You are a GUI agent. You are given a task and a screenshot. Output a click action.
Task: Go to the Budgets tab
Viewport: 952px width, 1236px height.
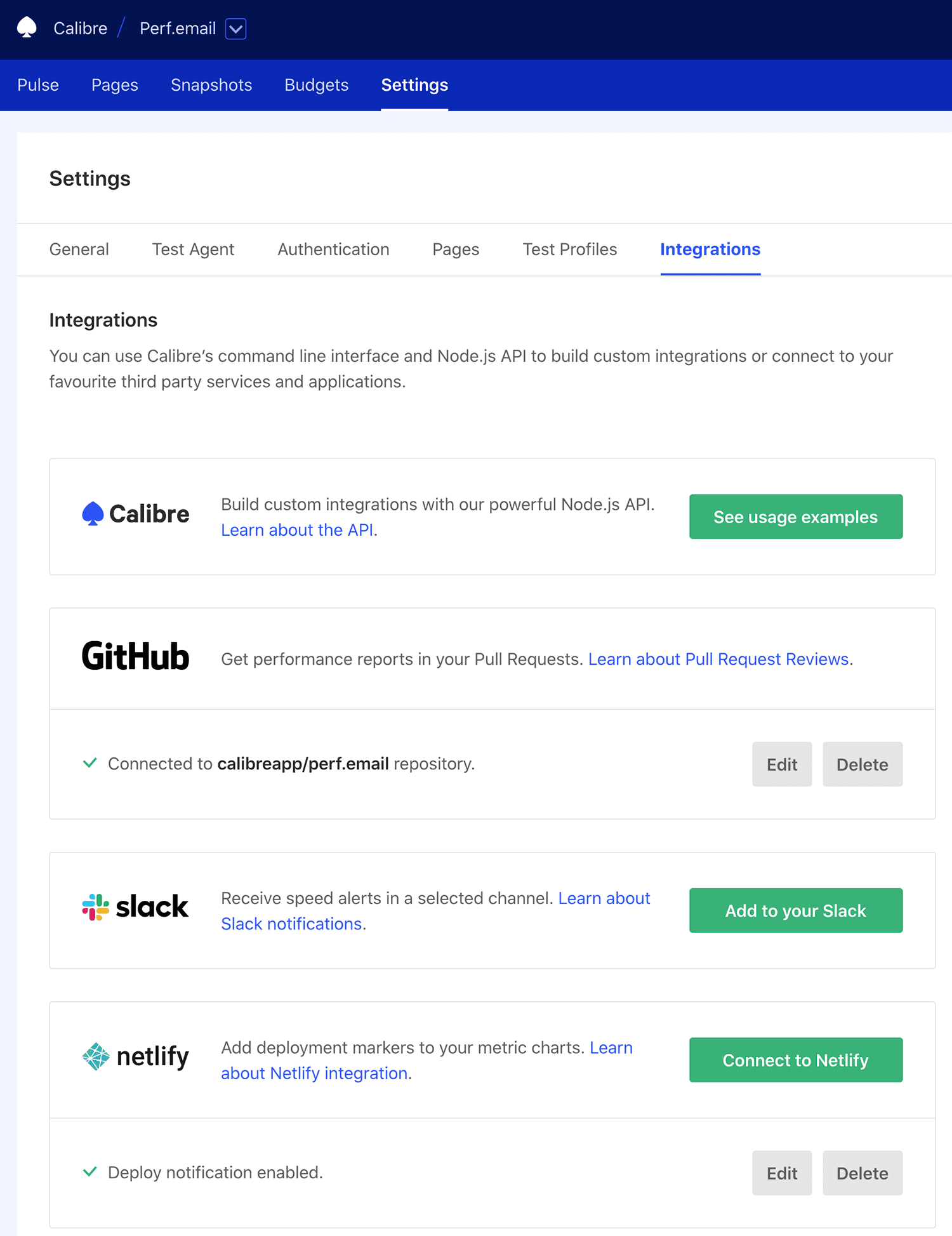[x=316, y=84]
